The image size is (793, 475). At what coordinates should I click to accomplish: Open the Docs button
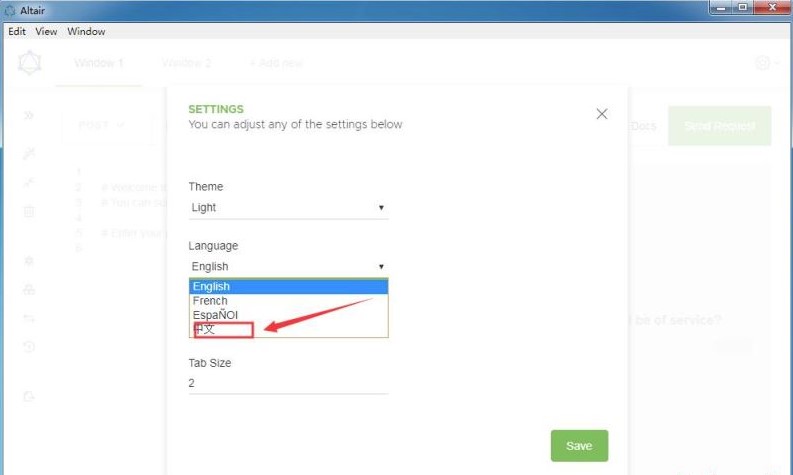pos(643,126)
